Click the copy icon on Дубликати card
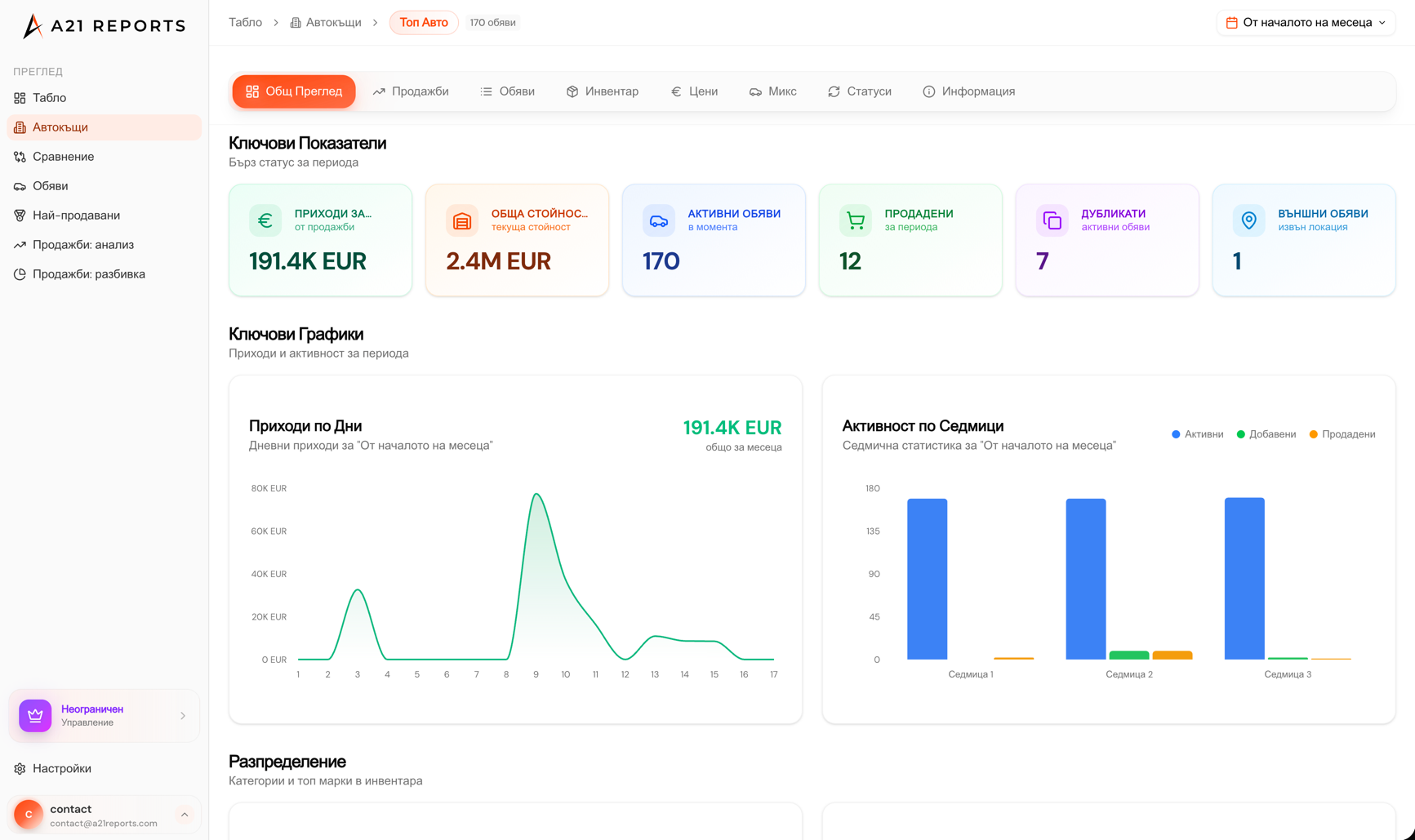 (x=1052, y=220)
